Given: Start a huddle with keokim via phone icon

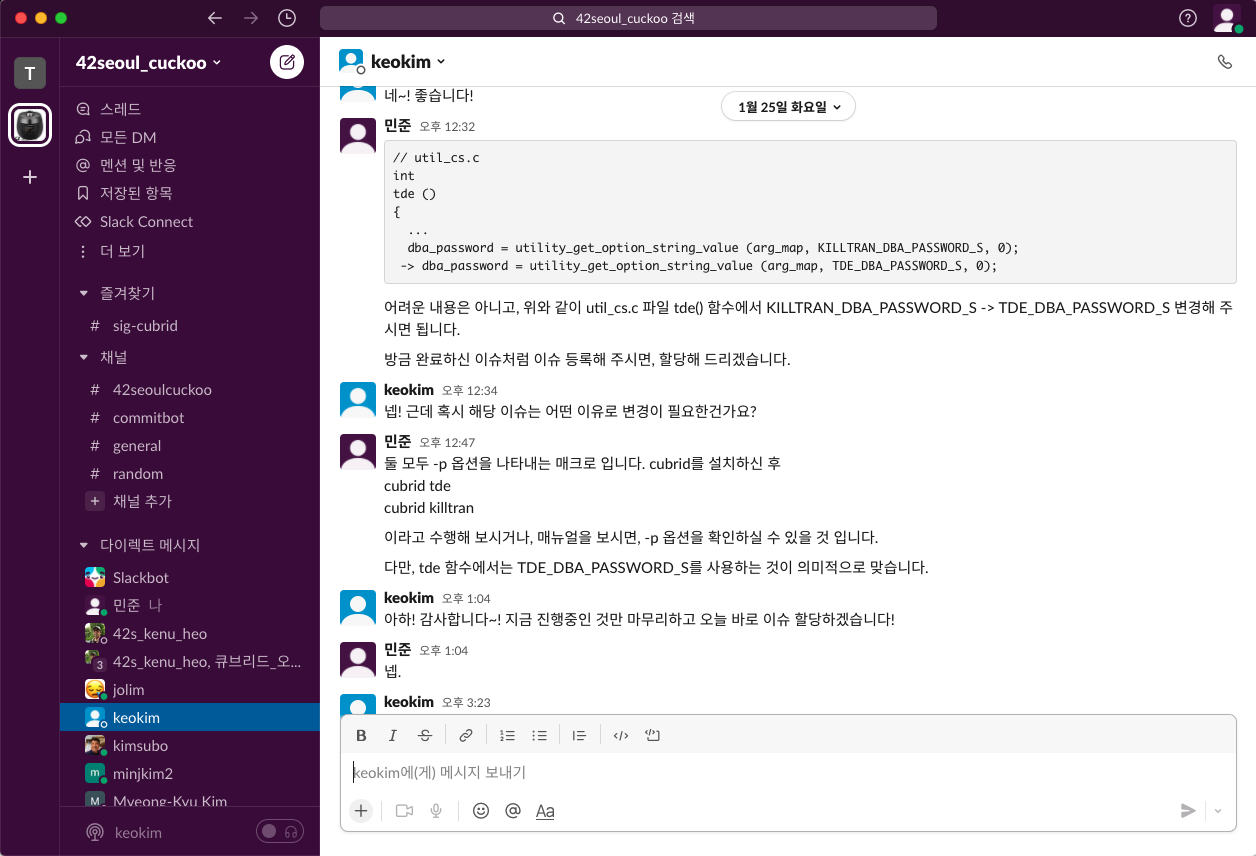Looking at the screenshot, I should tap(1225, 61).
